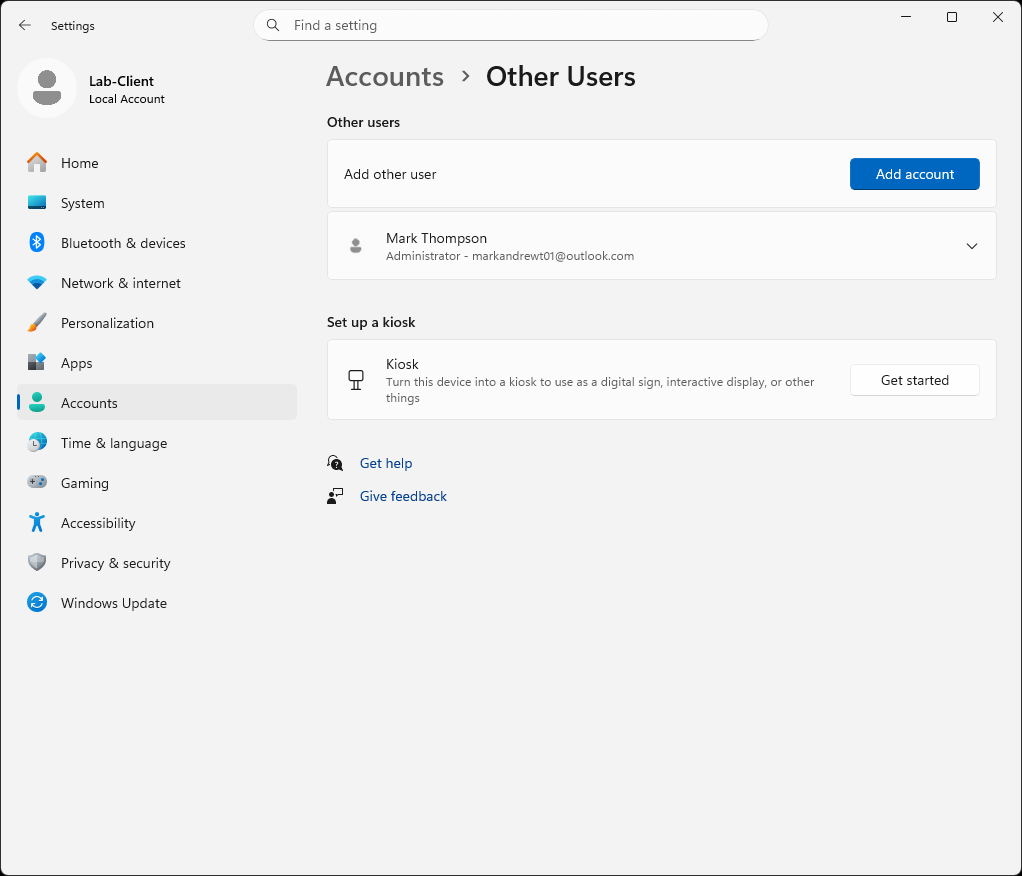
Task: Open the Get help link
Action: pos(386,463)
